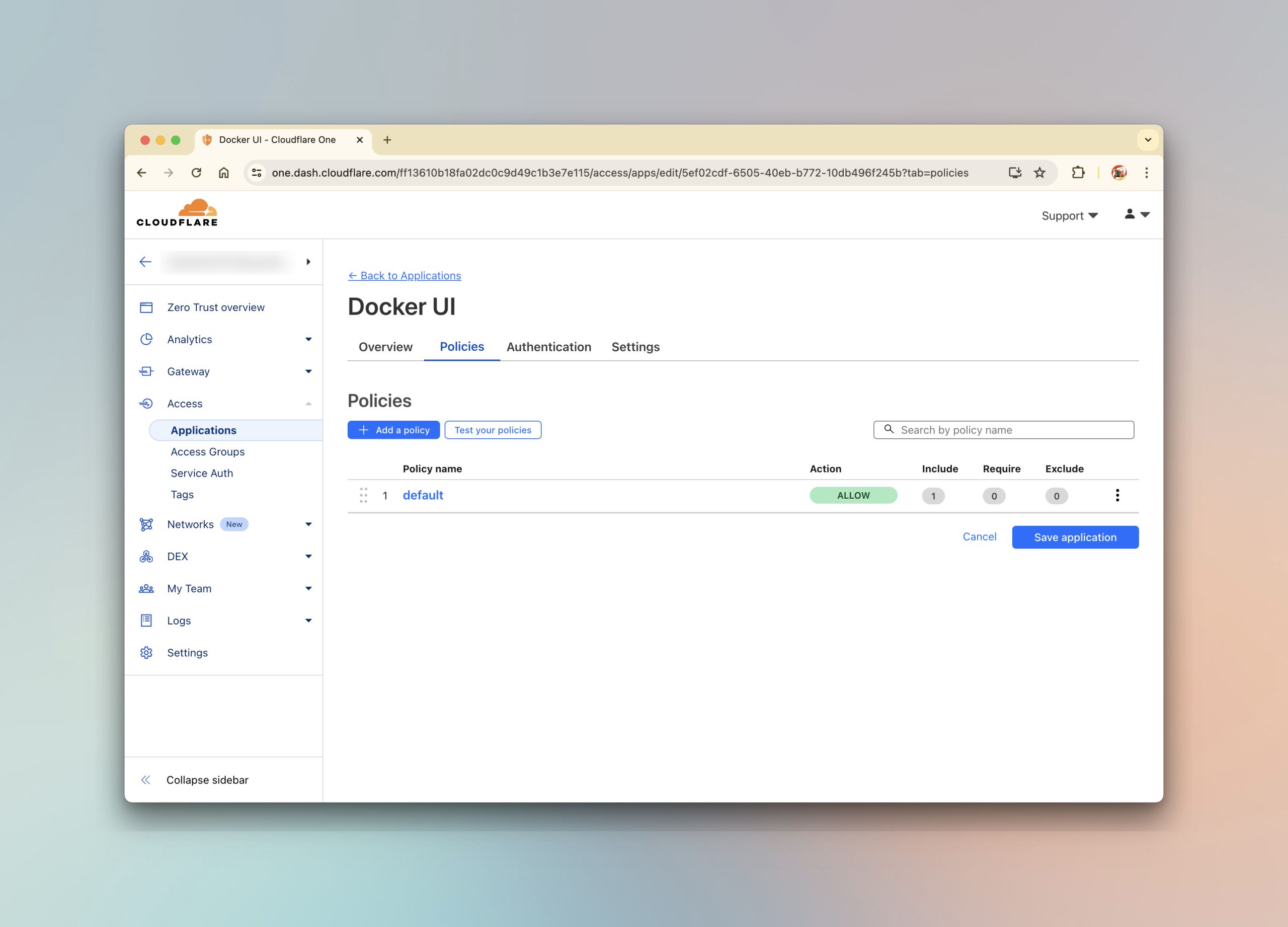Open the browser extensions puzzle icon

coord(1078,173)
